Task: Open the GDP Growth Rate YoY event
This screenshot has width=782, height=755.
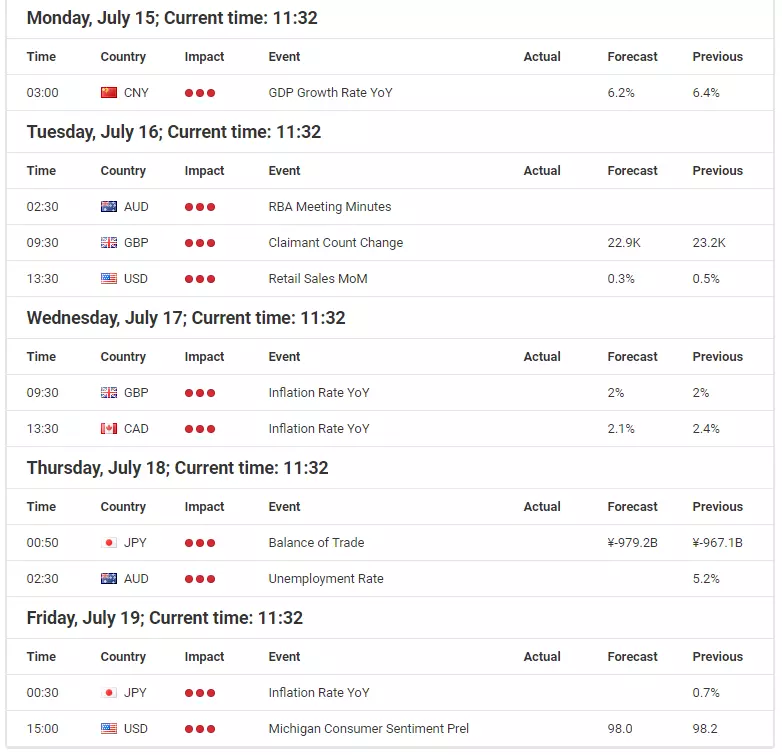Action: (330, 93)
